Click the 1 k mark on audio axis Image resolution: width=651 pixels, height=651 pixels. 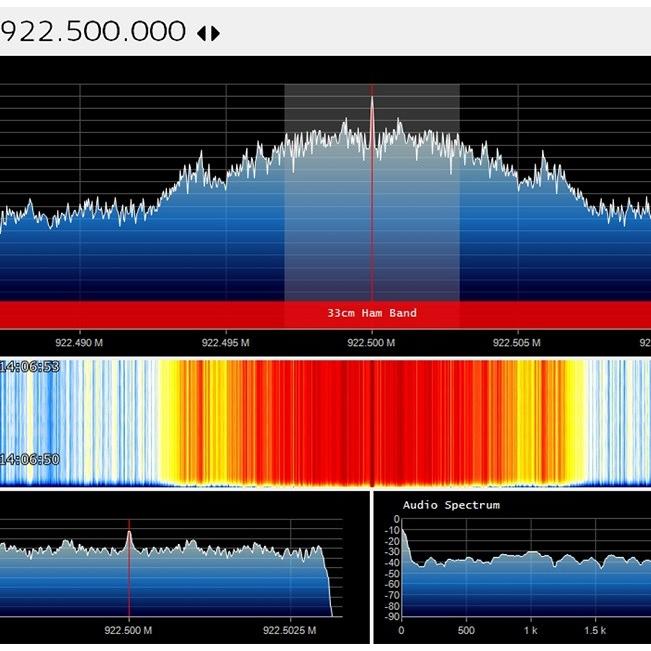click(x=532, y=631)
